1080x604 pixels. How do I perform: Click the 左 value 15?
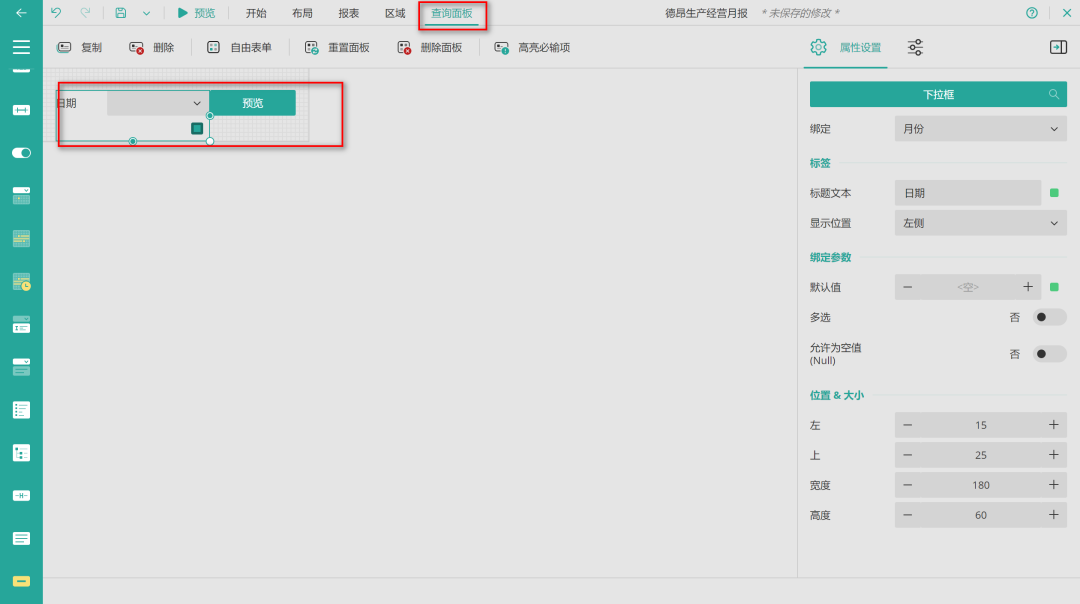tap(981, 425)
